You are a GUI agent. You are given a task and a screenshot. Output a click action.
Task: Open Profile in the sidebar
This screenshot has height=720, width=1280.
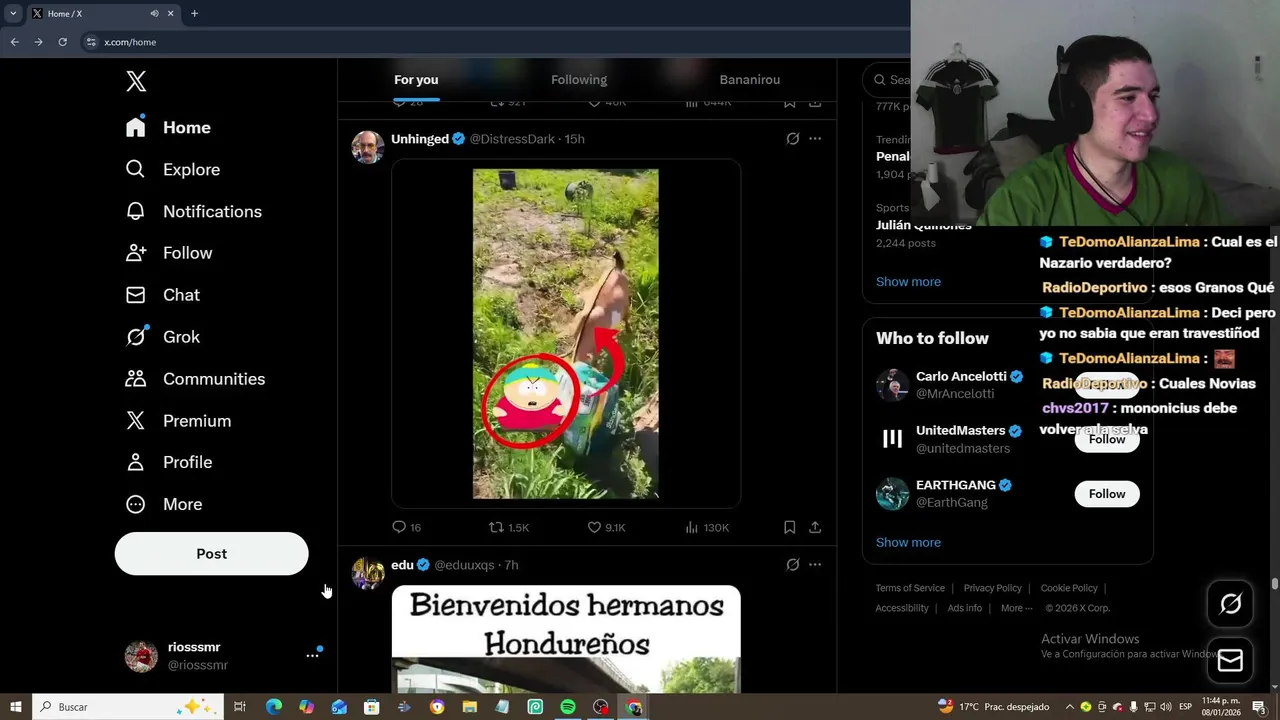[x=169, y=462]
